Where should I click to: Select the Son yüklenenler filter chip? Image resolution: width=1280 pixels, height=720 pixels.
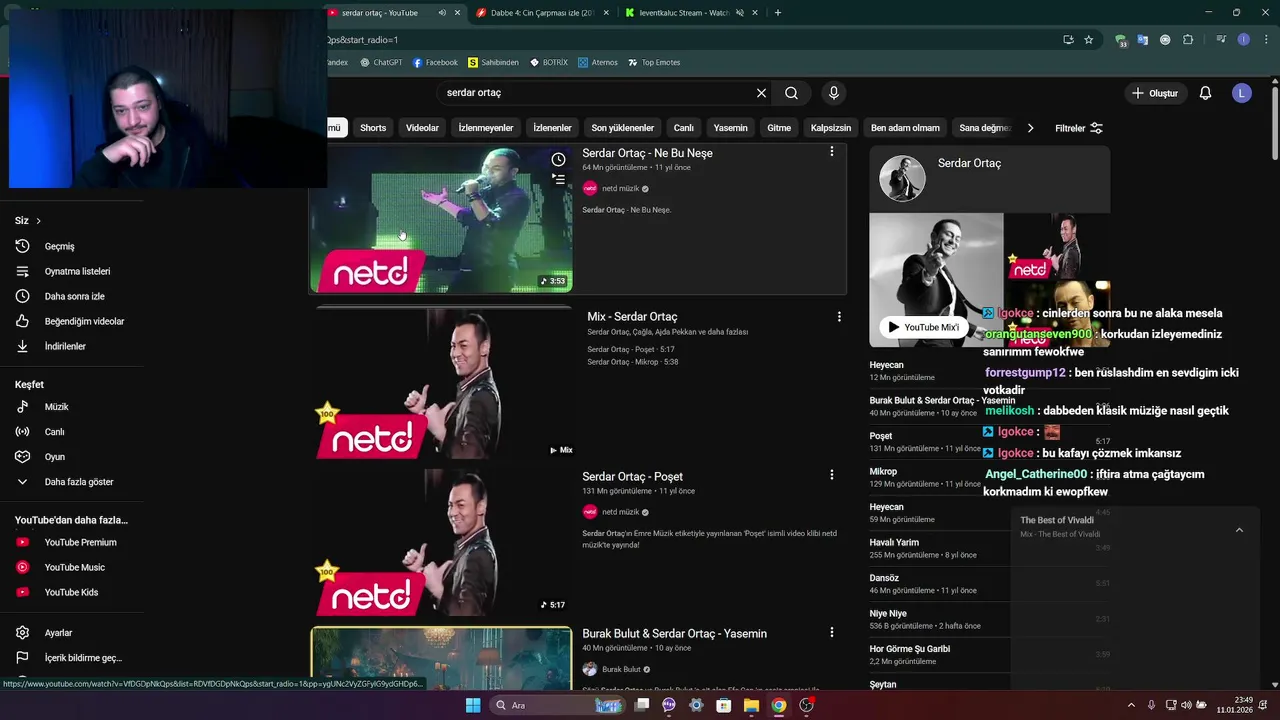click(x=622, y=128)
